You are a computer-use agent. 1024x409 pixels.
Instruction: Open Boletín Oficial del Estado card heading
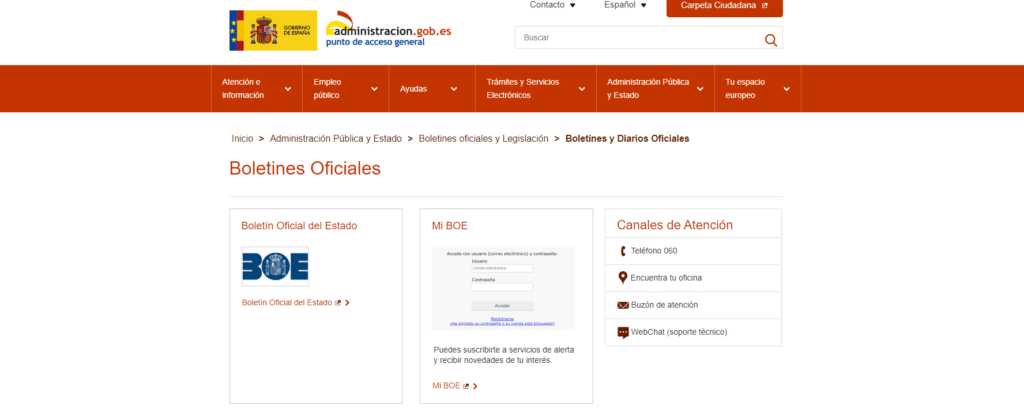pyautogui.click(x=299, y=226)
